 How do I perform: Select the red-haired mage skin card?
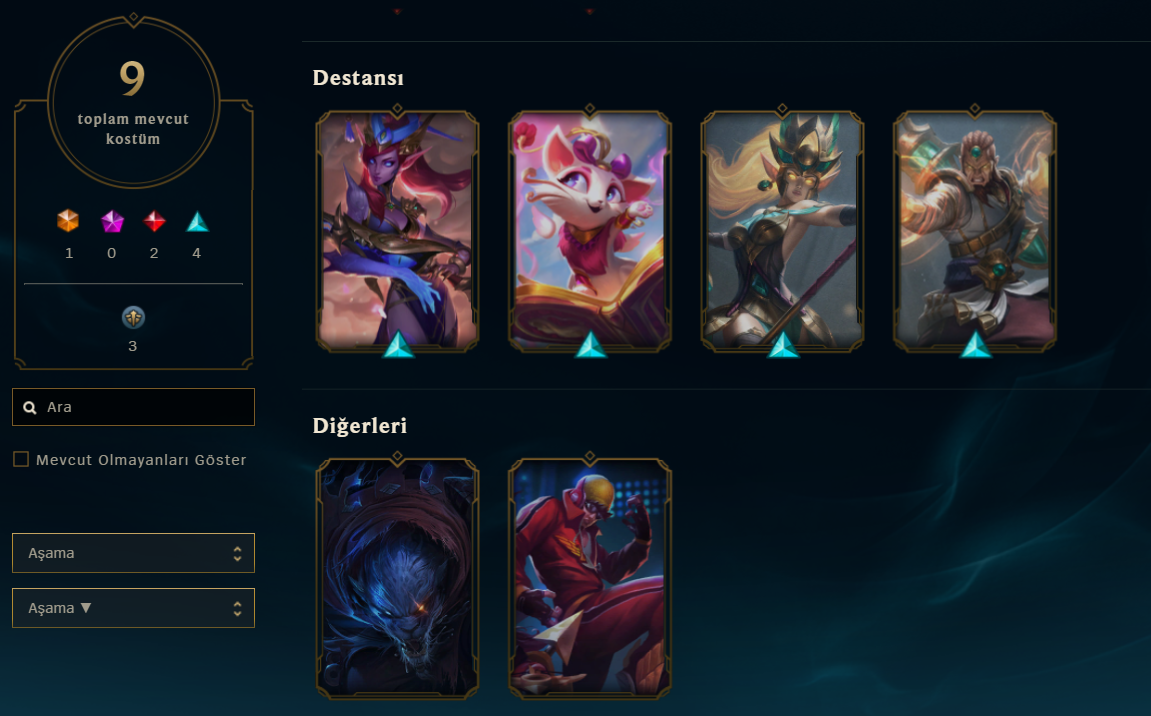click(397, 231)
